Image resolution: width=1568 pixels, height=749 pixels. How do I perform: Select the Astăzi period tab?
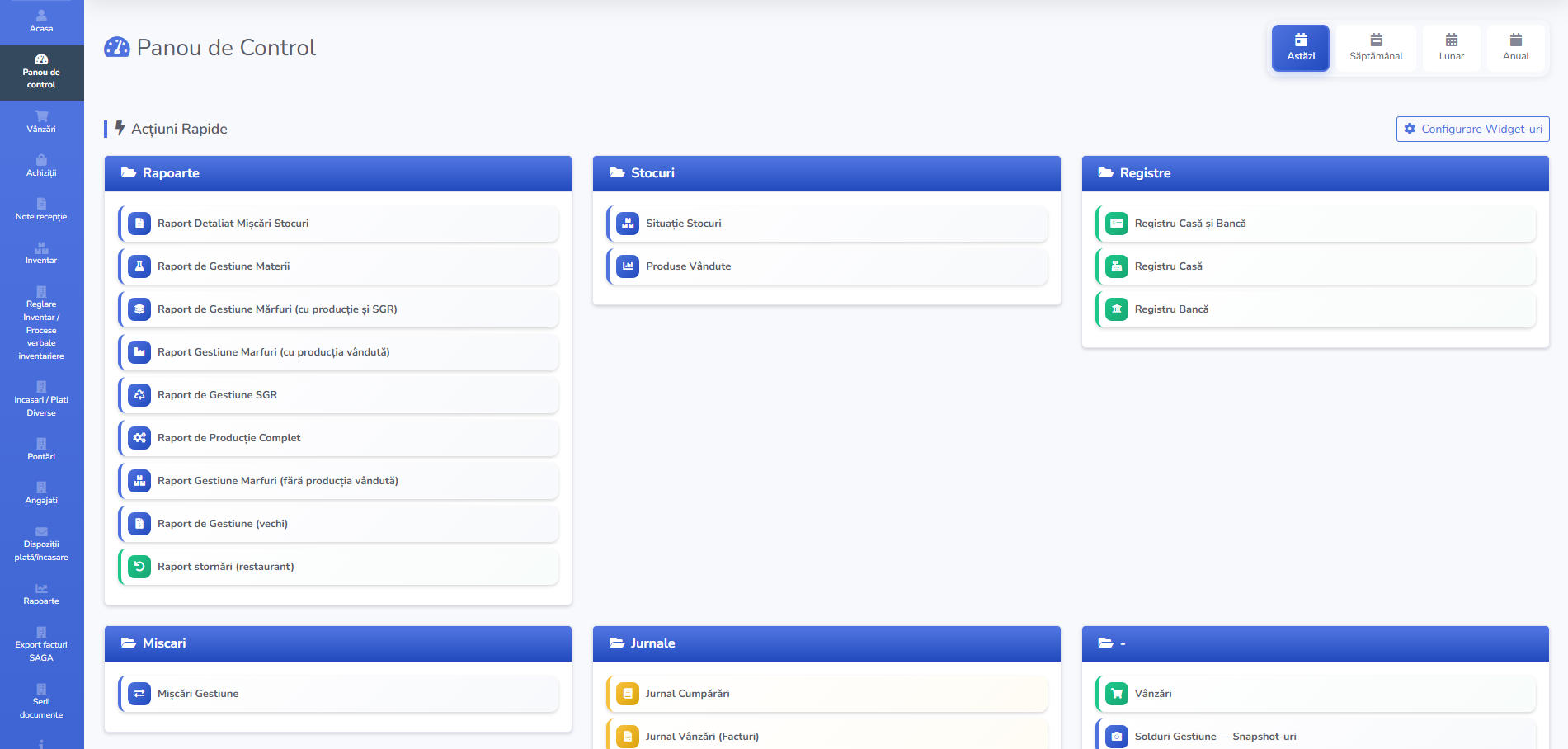point(1301,48)
